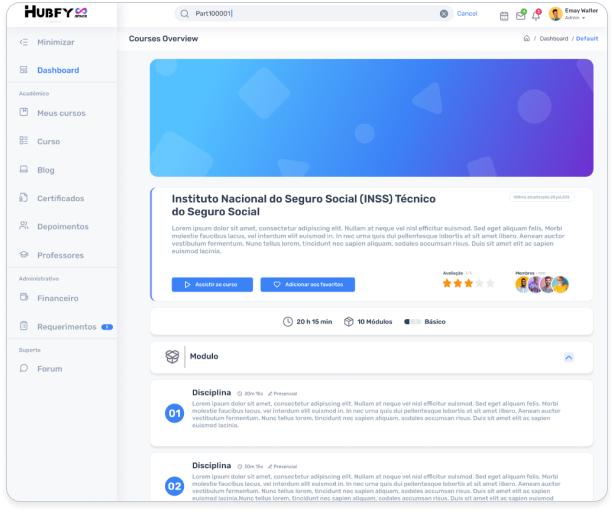Image resolution: width=614 pixels, height=512 pixels.
Task: Click the Meus cursos bookmark icon
Action: coord(24,112)
